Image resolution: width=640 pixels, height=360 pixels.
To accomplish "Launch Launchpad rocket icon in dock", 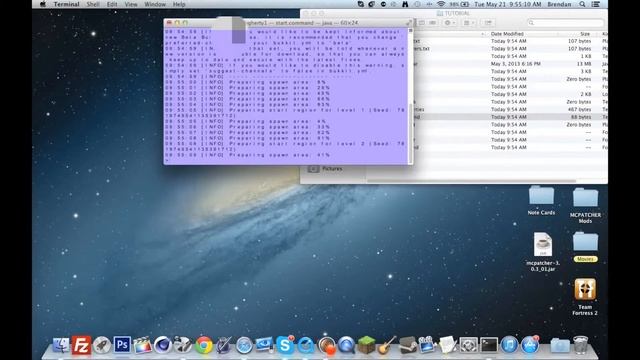I will [x=102, y=345].
